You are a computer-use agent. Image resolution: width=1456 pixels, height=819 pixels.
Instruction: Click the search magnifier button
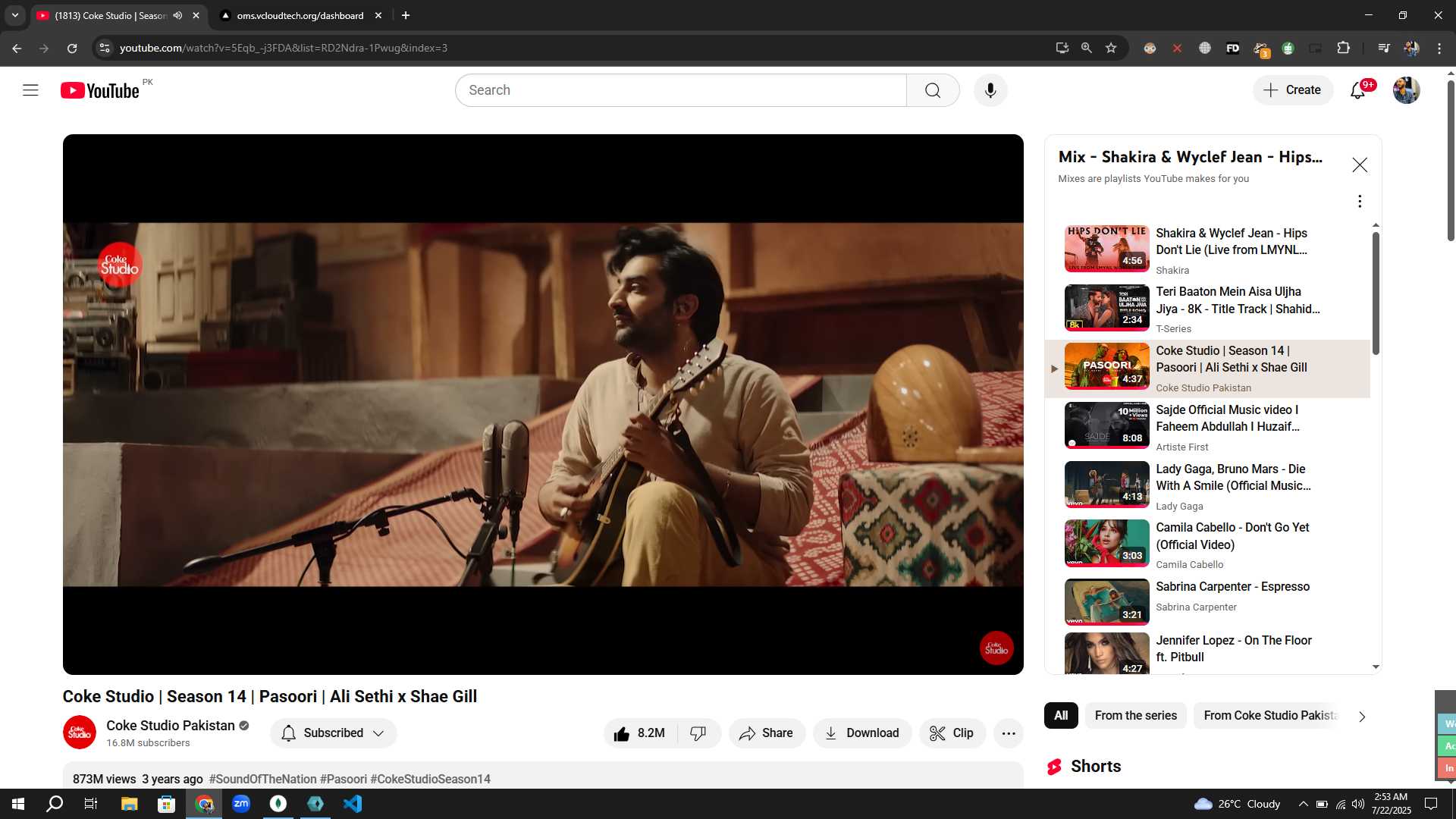933,90
